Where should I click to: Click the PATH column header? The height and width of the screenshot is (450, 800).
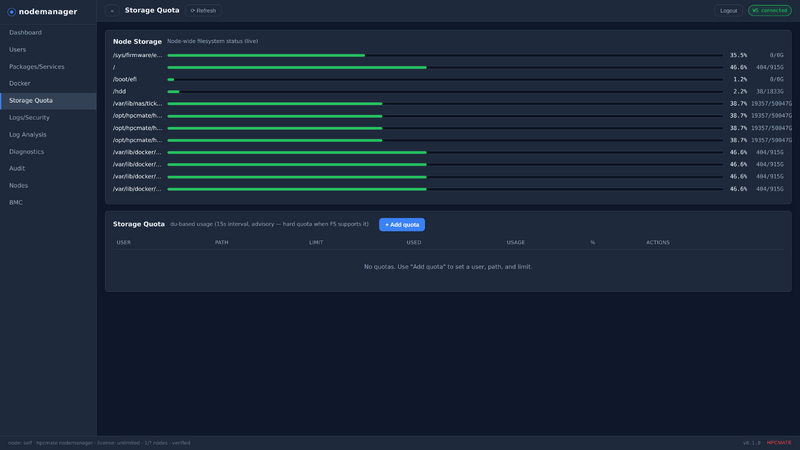pyautogui.click(x=221, y=242)
